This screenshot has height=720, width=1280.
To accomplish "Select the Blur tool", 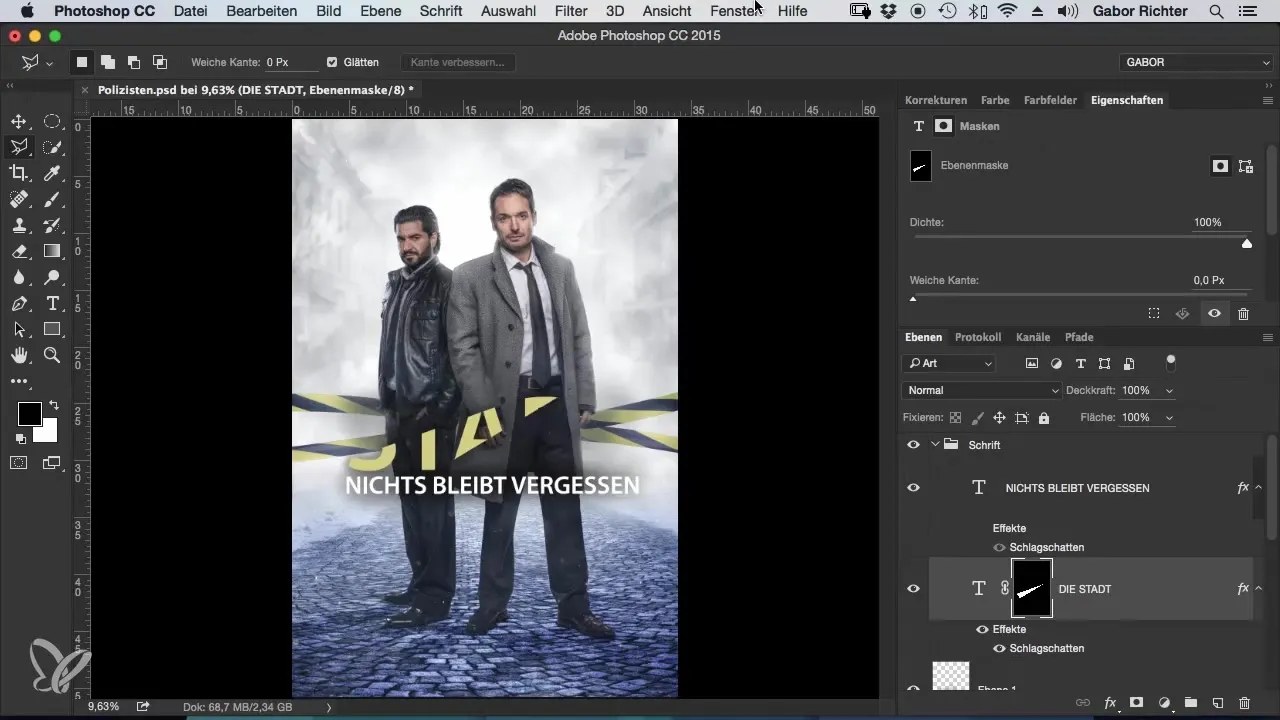I will [x=19, y=277].
